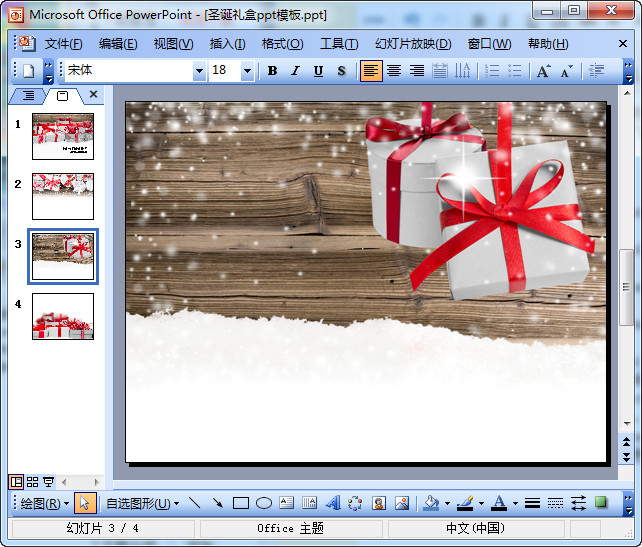This screenshot has height=547, width=642.
Task: Insert picture from file
Action: pyautogui.click(x=402, y=503)
